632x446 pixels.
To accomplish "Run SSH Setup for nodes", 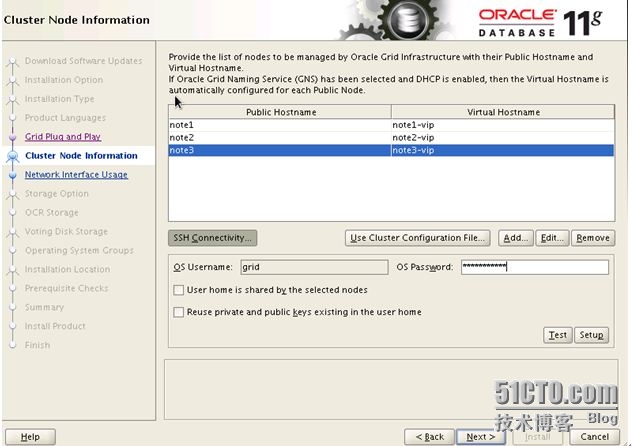I will [591, 335].
